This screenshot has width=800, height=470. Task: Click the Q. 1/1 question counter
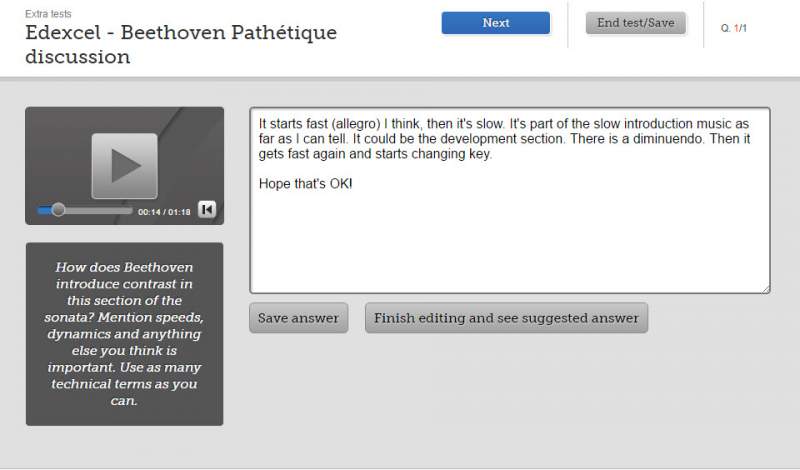733,28
